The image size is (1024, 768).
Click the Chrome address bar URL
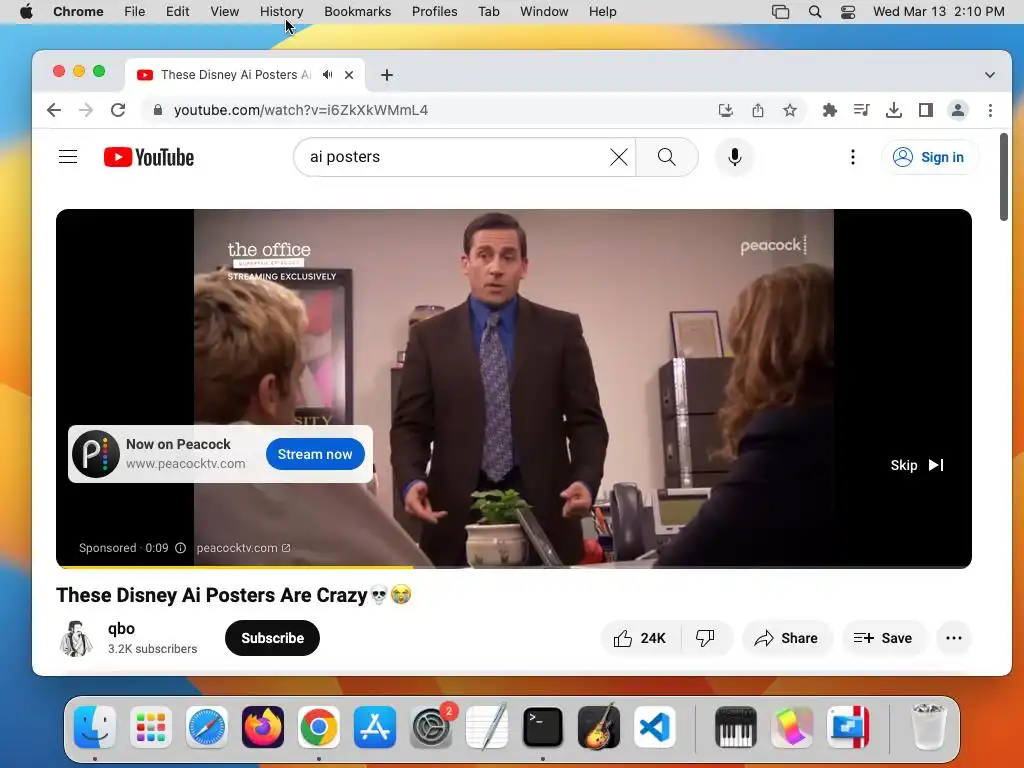(x=300, y=110)
